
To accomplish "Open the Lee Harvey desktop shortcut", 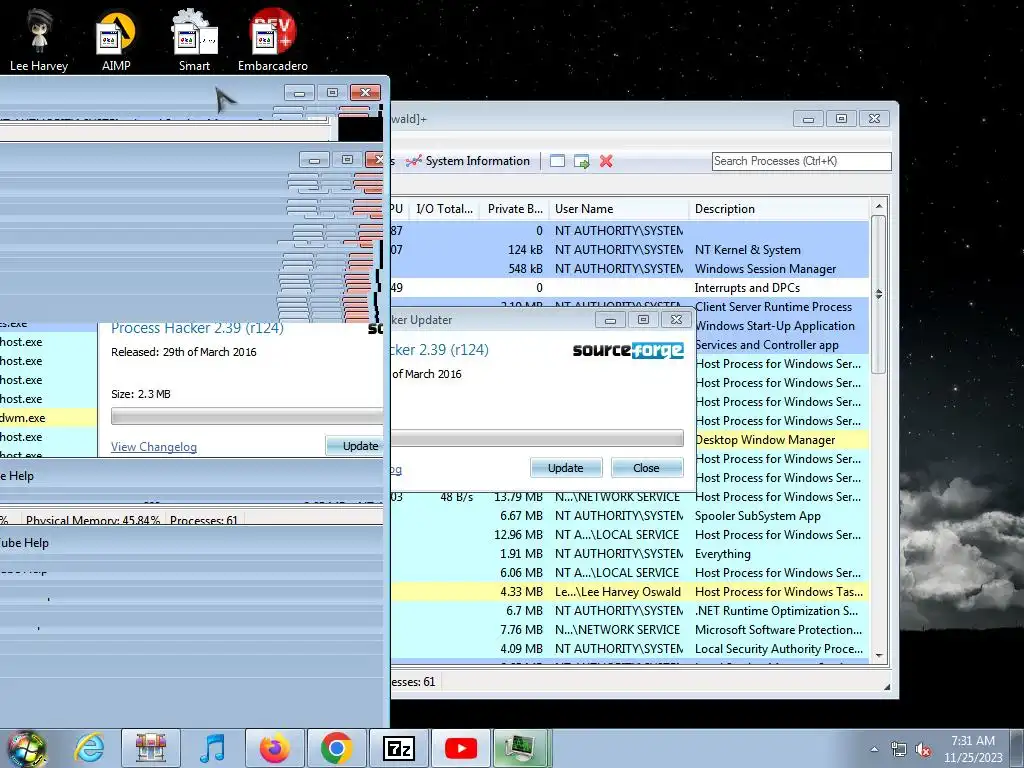I will (x=39, y=38).
